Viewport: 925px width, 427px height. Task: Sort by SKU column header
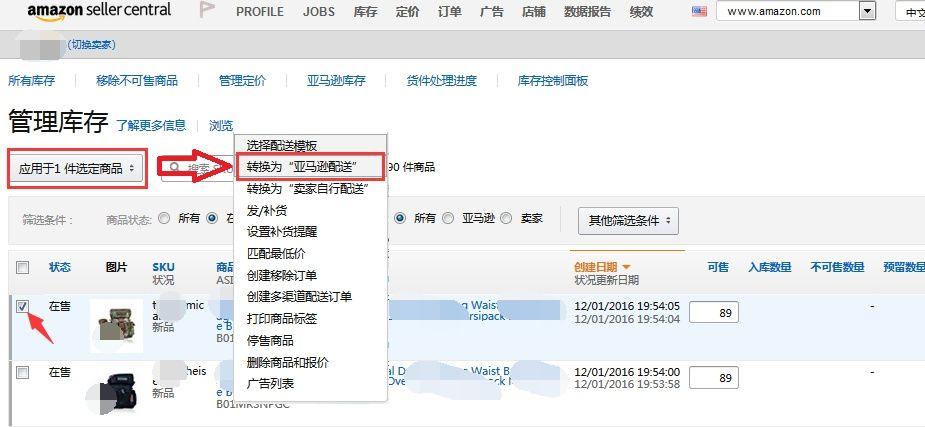pos(163,267)
